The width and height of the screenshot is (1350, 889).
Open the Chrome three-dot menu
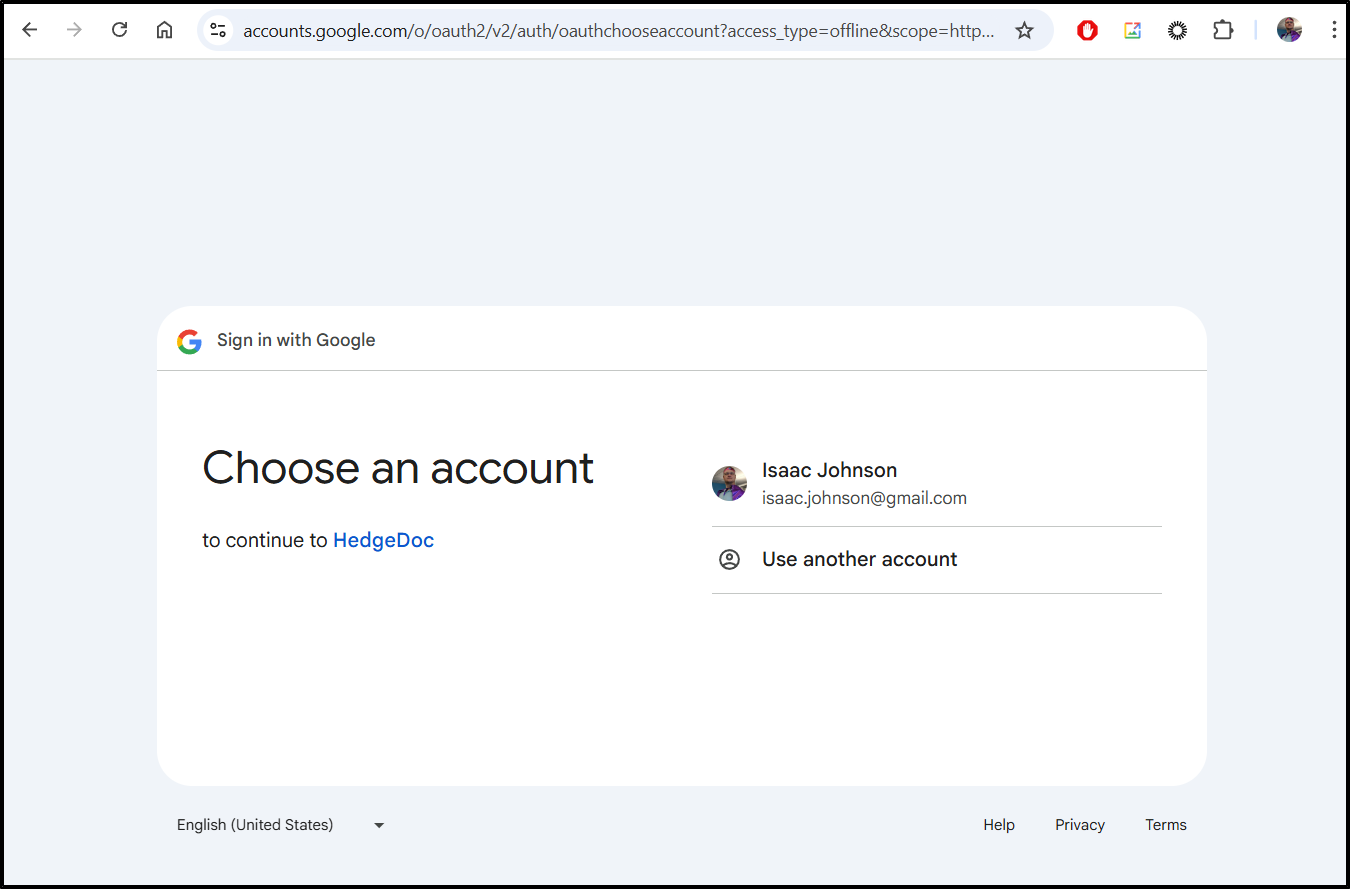1334,30
